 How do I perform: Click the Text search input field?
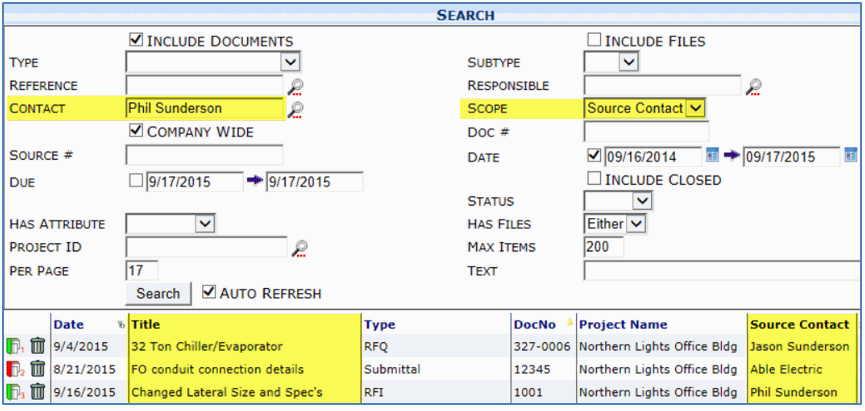(722, 271)
